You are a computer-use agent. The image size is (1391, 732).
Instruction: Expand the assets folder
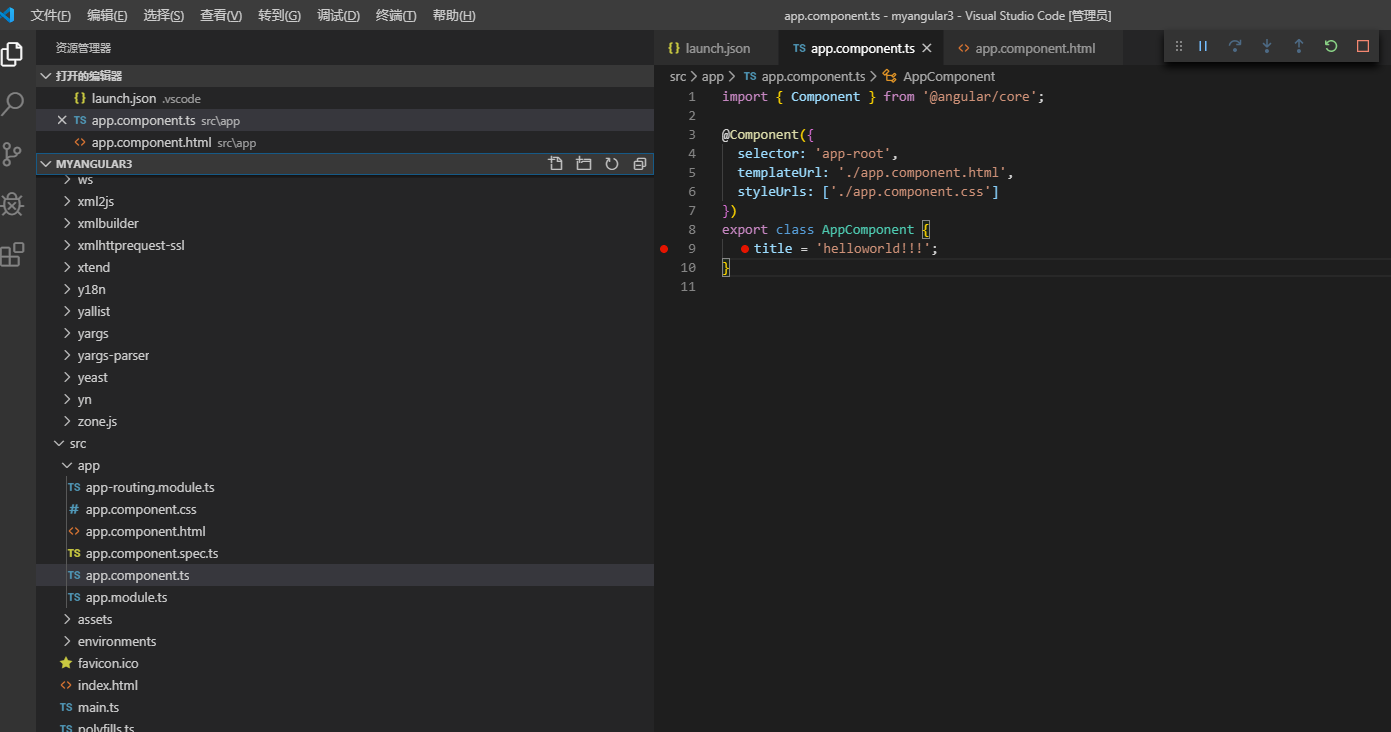coord(345,620)
